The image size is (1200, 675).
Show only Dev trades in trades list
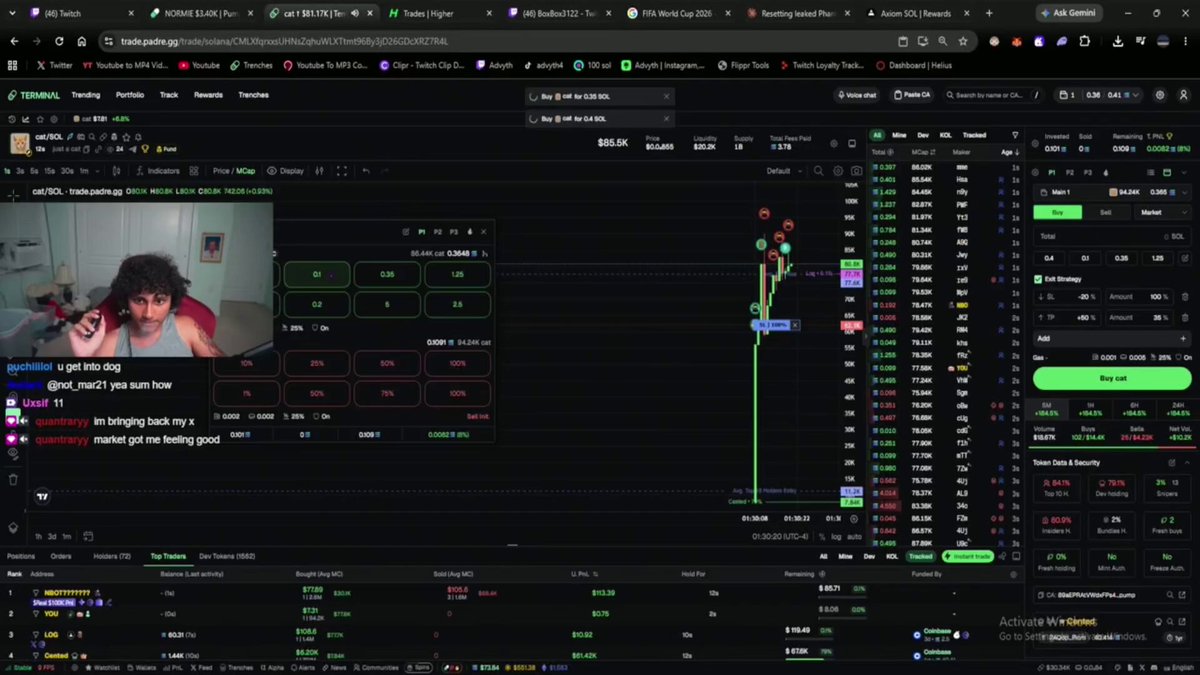922,135
